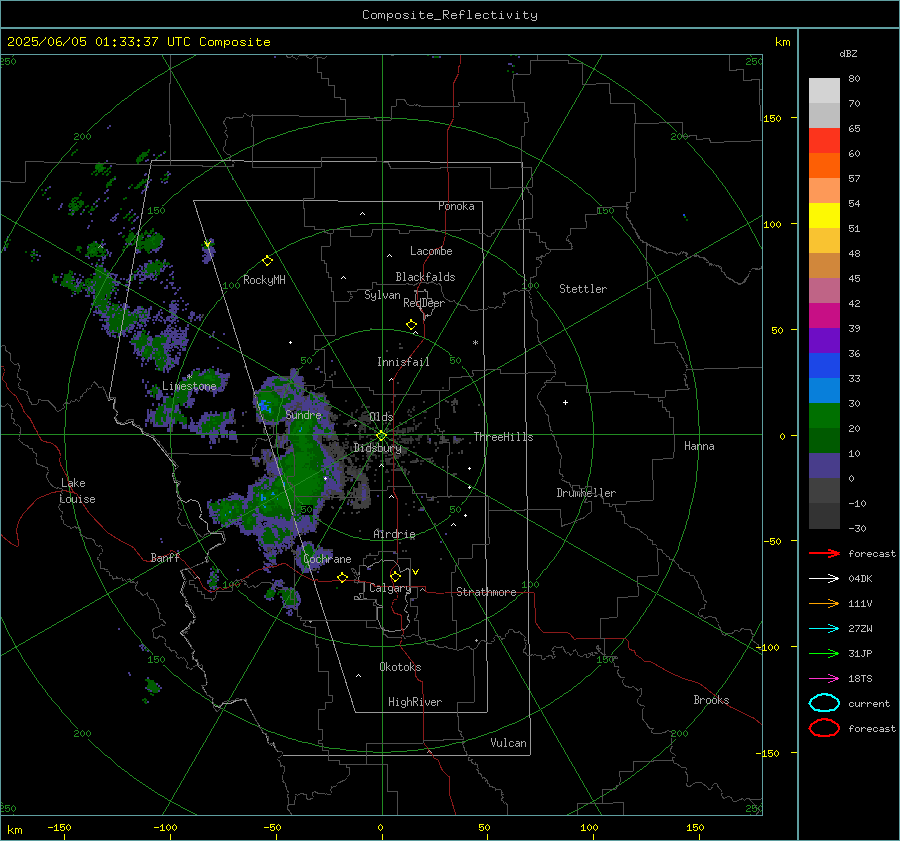Click the Limestone label
This screenshot has height=841, width=900.
[x=189, y=386]
